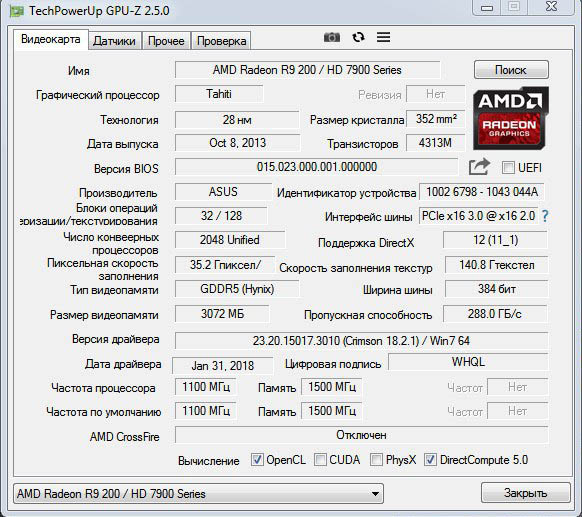Click device ID 1002 6798 - 1043 044A

point(482,192)
